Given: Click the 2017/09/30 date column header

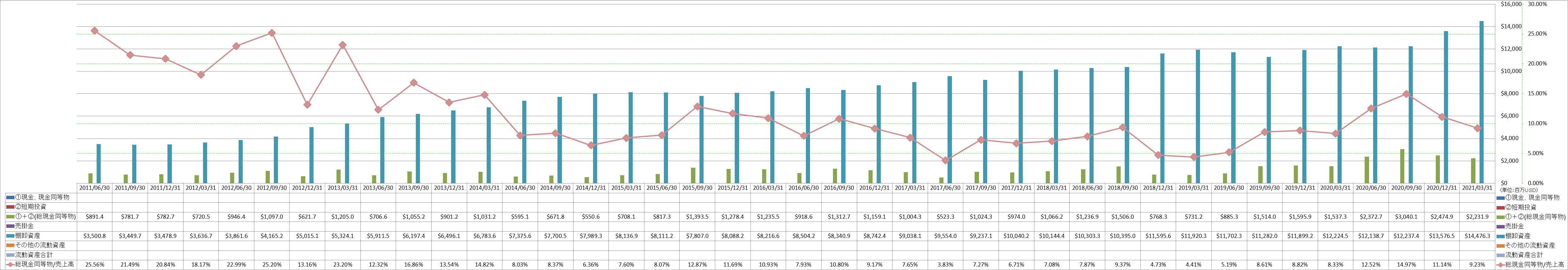Looking at the screenshot, I should (981, 188).
